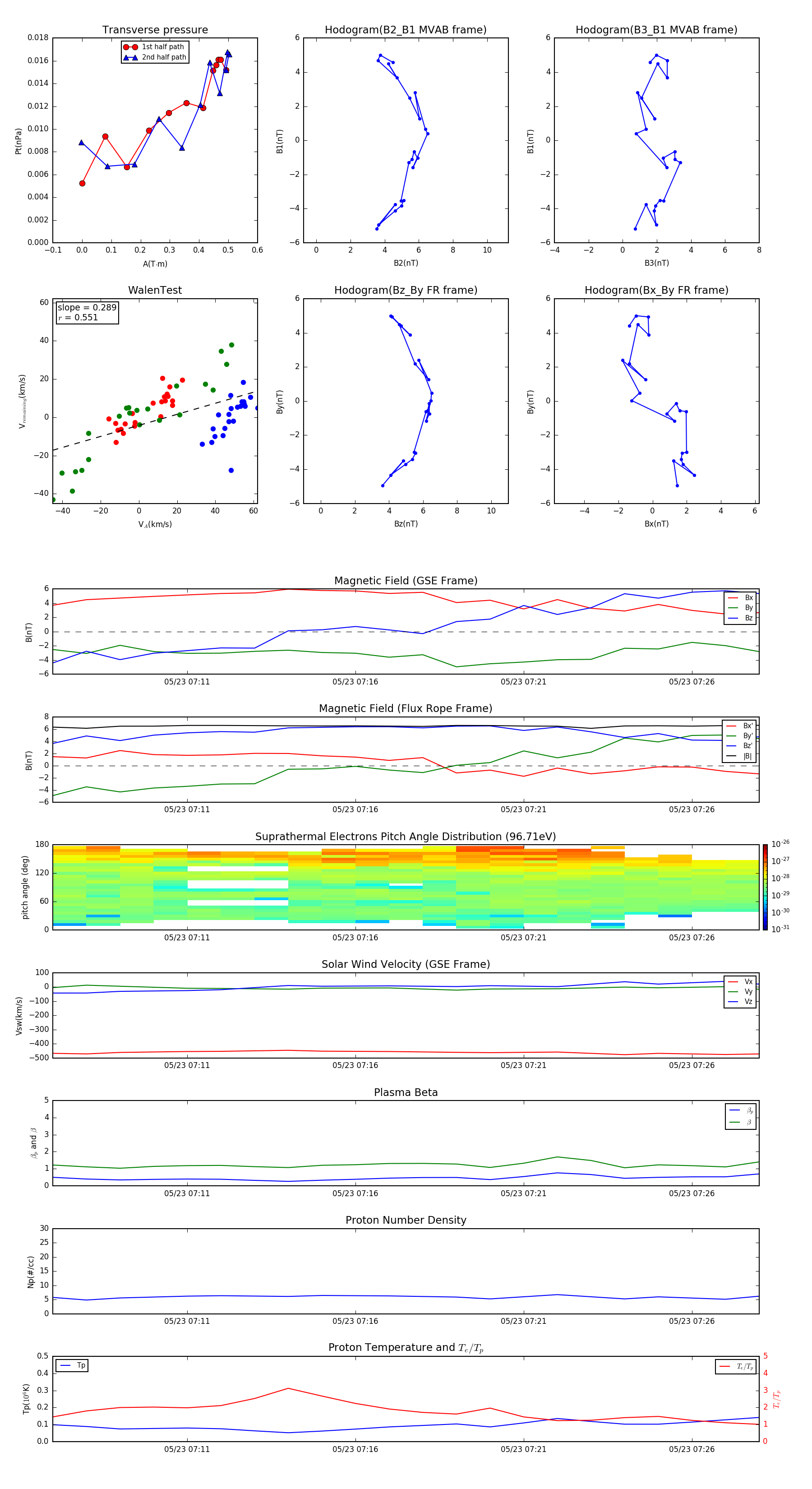Click the "Hodogram(B3_B1 MVAB frame)" title

656,29
